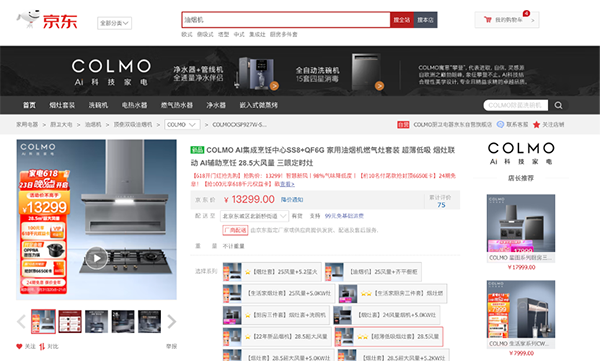This screenshot has width=600, height=361.
Task: Click COLMO厨卫电器京东自营旗舰店 store name
Action: pyautogui.click(x=452, y=125)
